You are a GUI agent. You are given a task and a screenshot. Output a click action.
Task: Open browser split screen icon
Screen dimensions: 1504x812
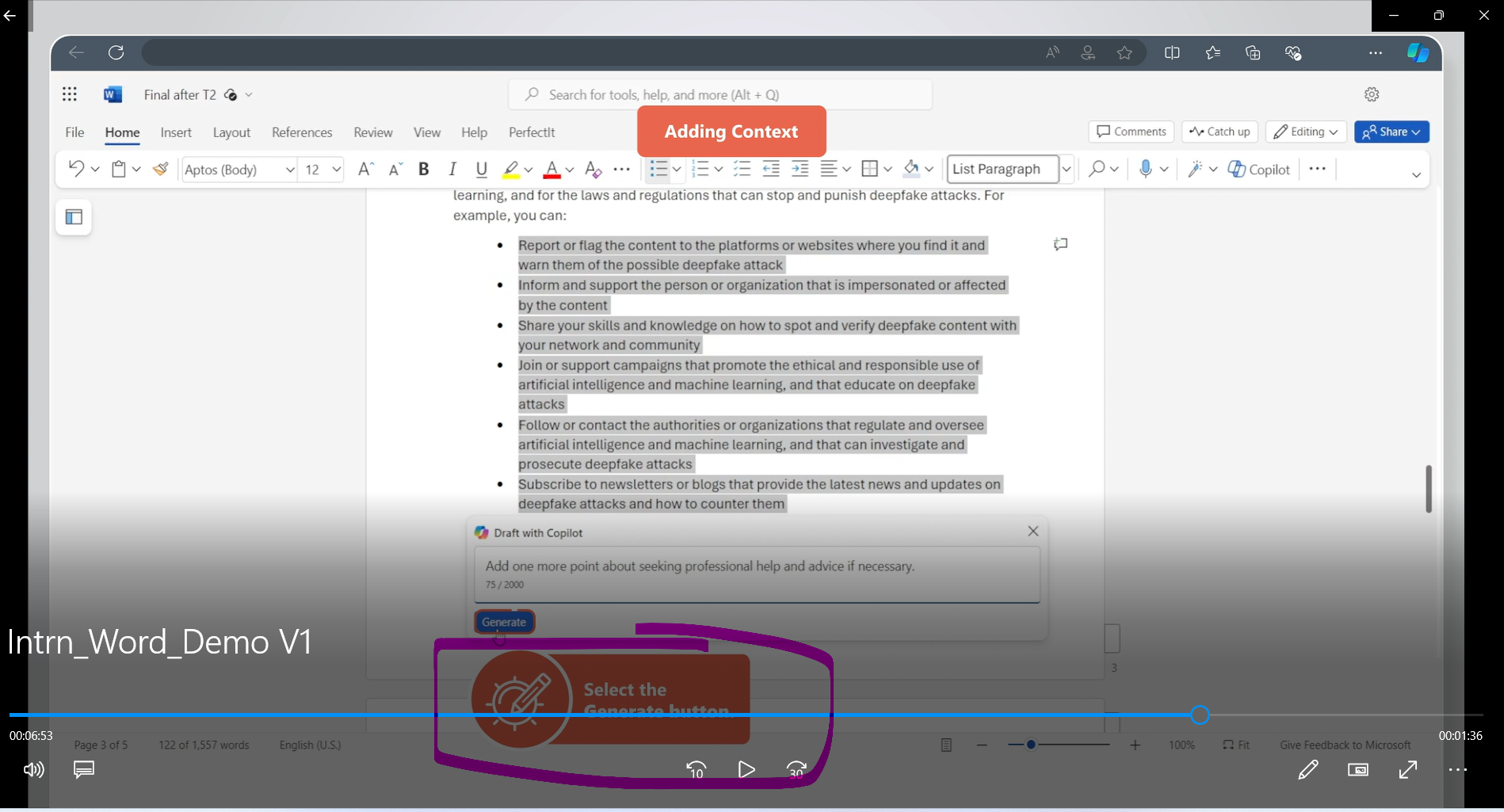pyautogui.click(x=1172, y=52)
